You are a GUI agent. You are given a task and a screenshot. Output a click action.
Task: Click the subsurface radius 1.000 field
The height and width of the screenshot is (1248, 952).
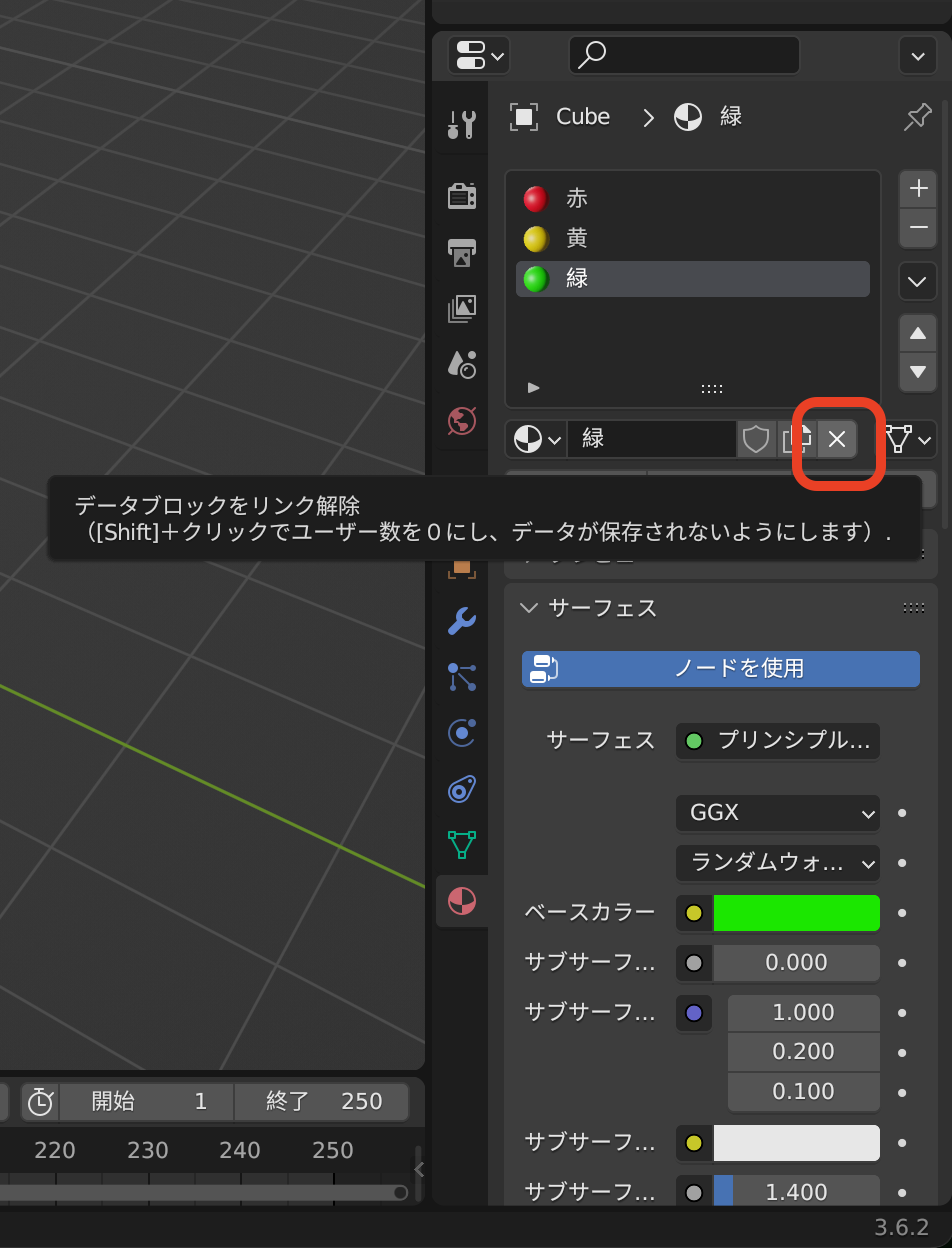(804, 1013)
